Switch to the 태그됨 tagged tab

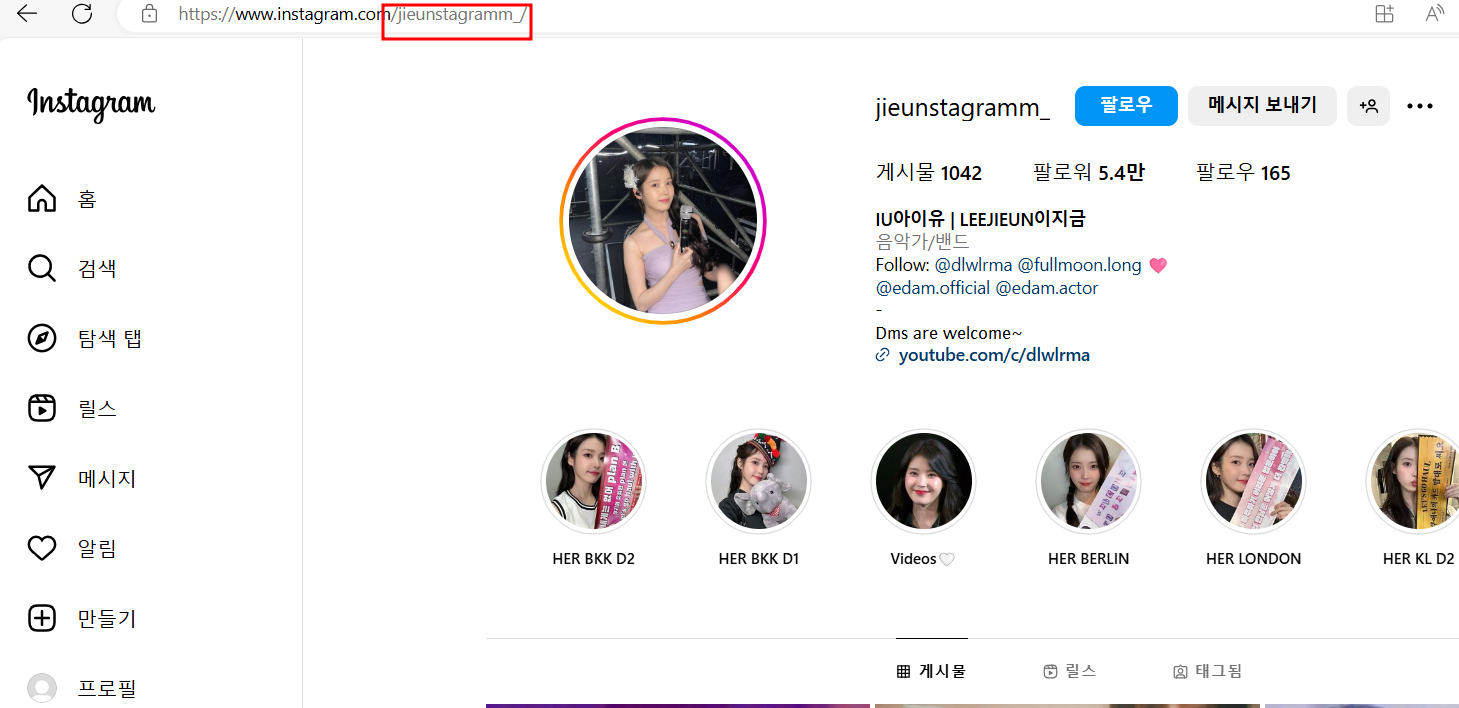pos(1207,671)
